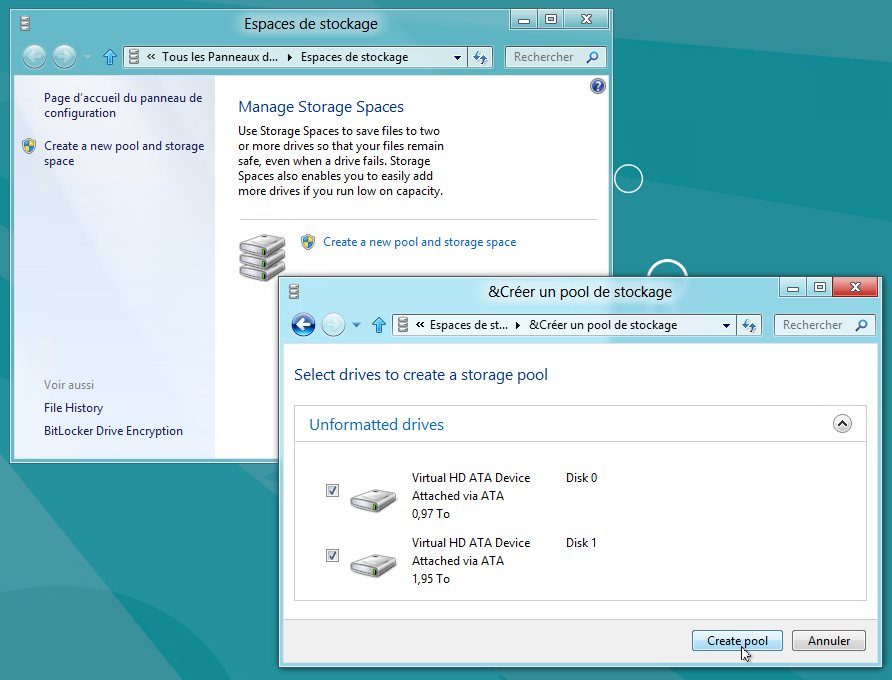The height and width of the screenshot is (680, 892).
Task: Open BitLocker Drive Encryption link
Action: 113,431
